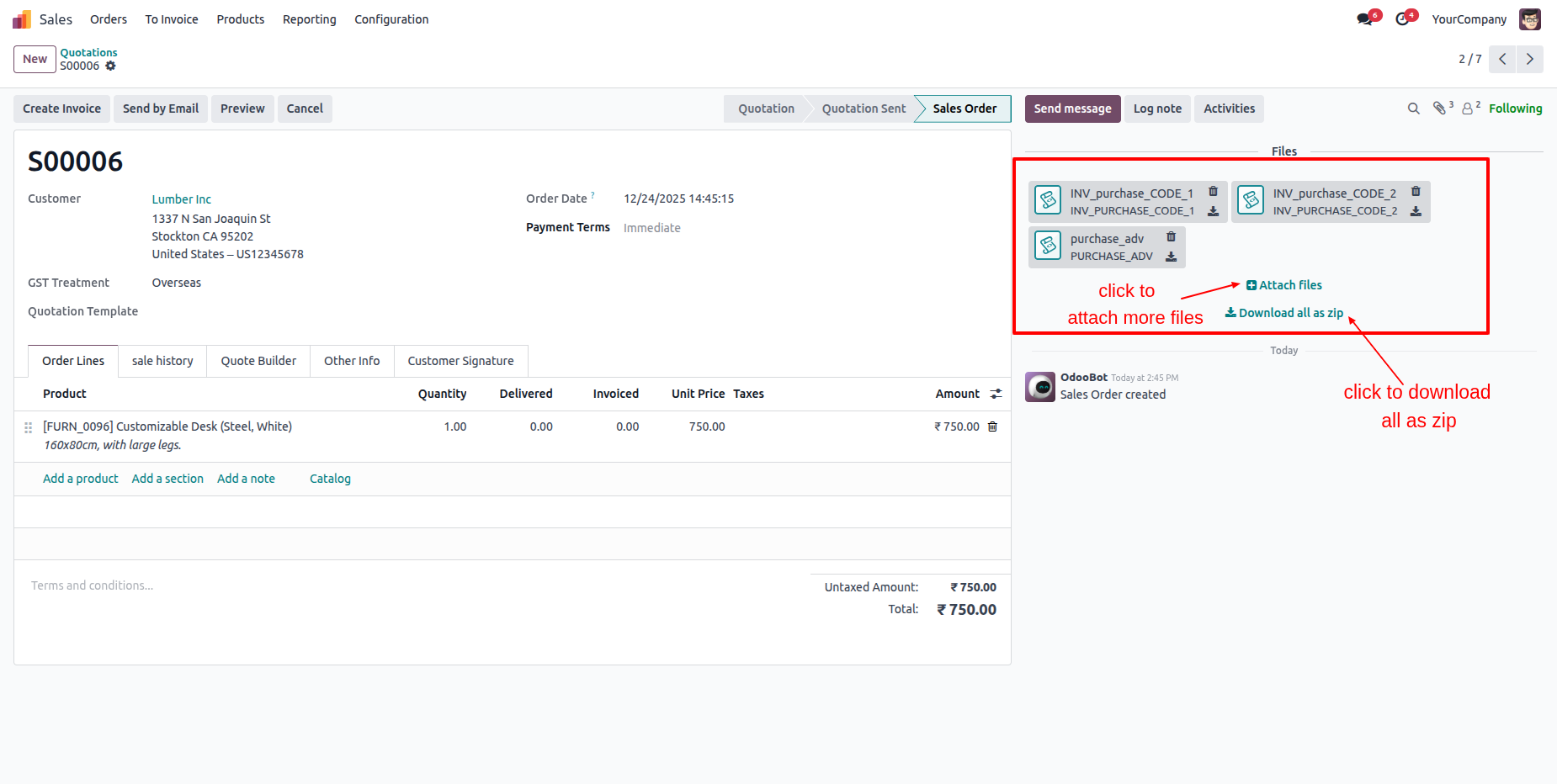This screenshot has width=1557, height=784.
Task: Open the product Catalog link
Action: (x=330, y=479)
